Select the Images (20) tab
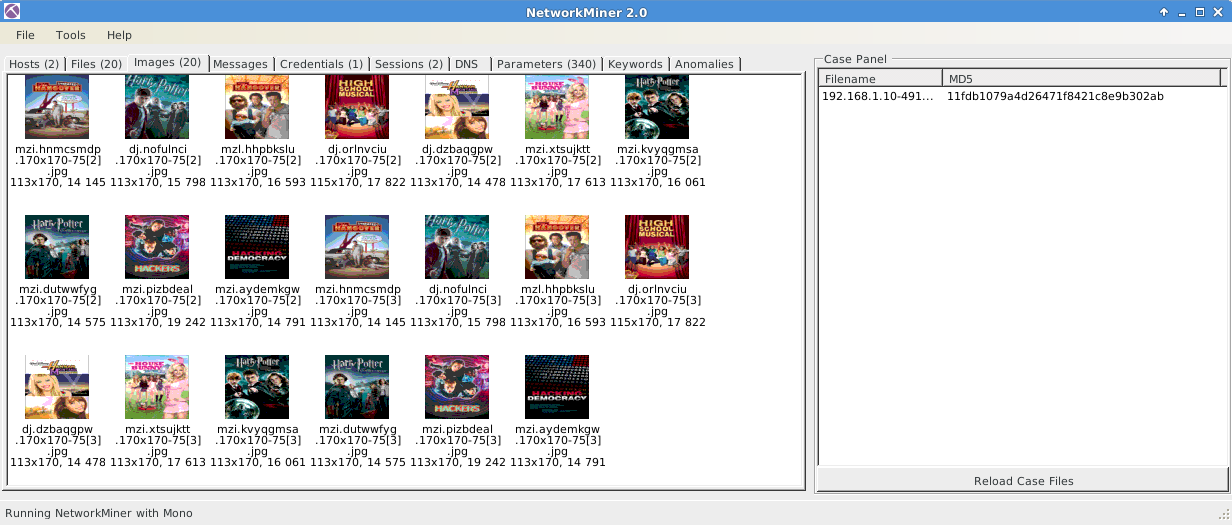1232x525 pixels. [x=168, y=62]
